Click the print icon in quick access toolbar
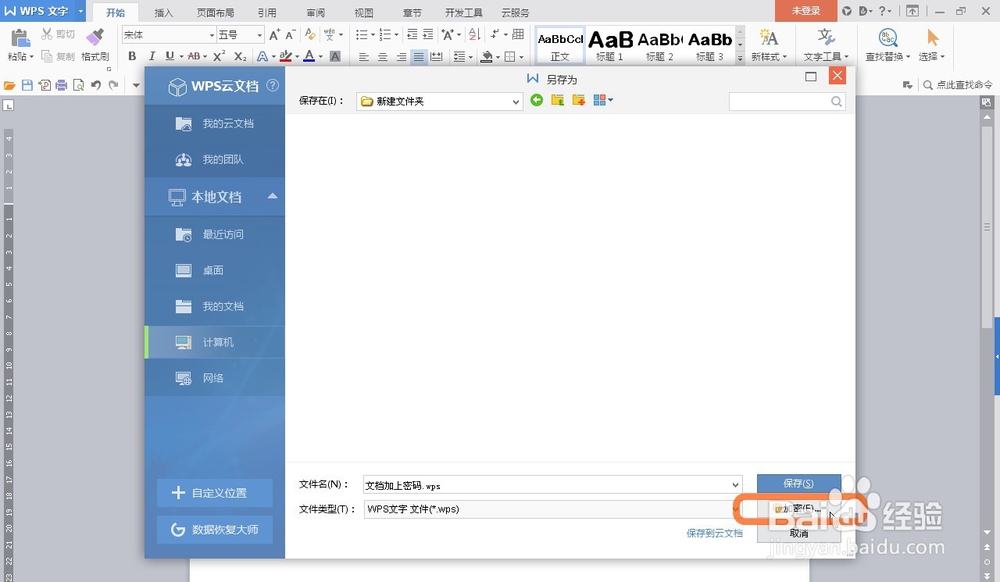 coord(61,85)
